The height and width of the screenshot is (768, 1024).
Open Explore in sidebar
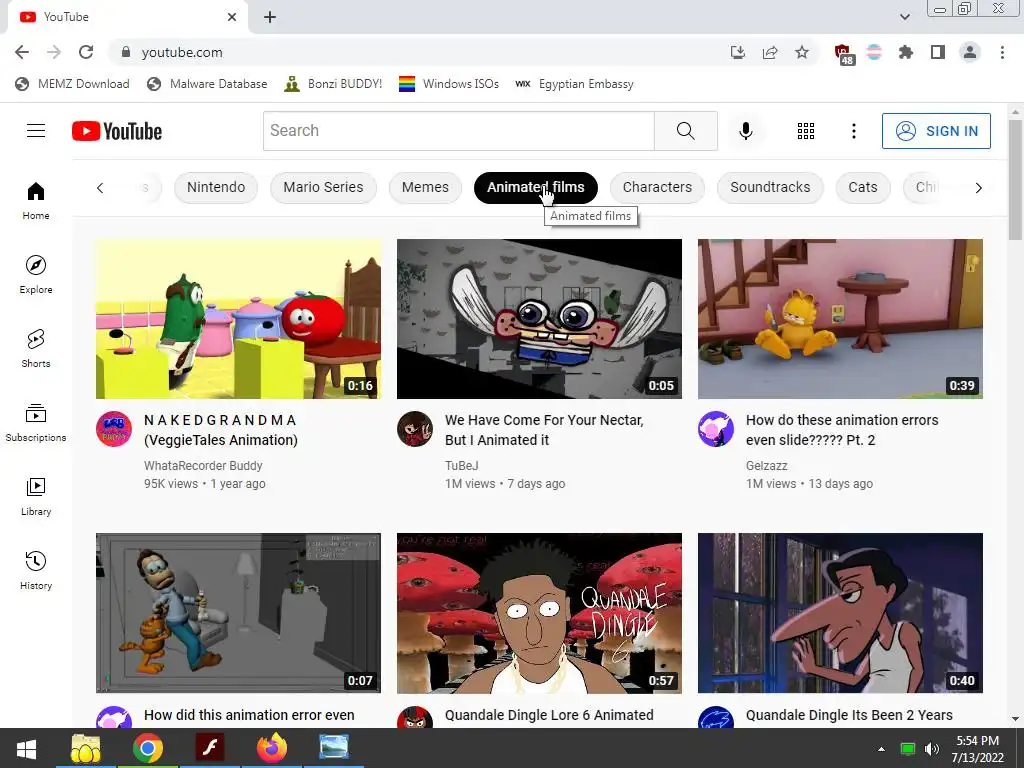(36, 274)
